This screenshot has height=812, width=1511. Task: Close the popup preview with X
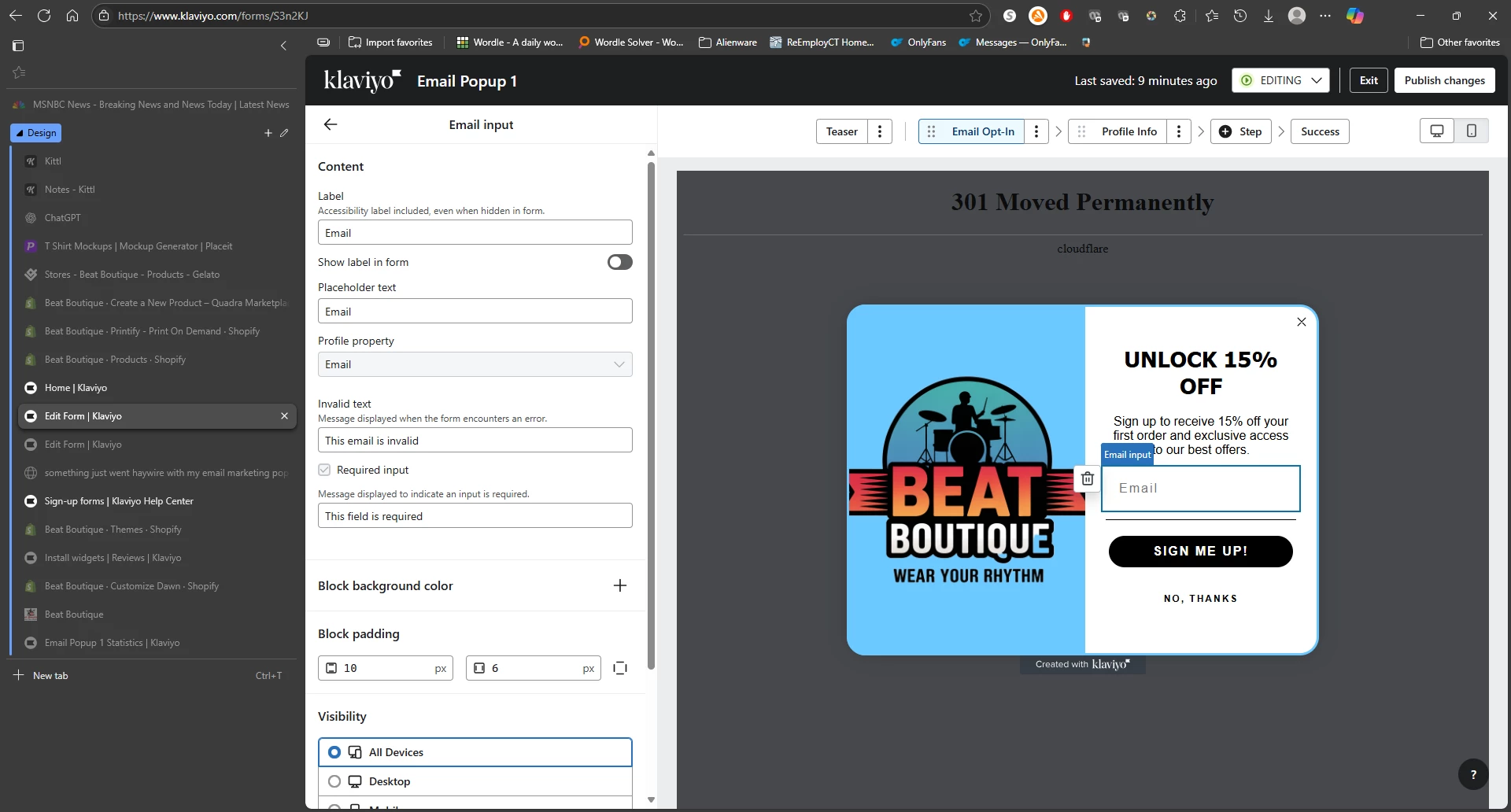1302,322
